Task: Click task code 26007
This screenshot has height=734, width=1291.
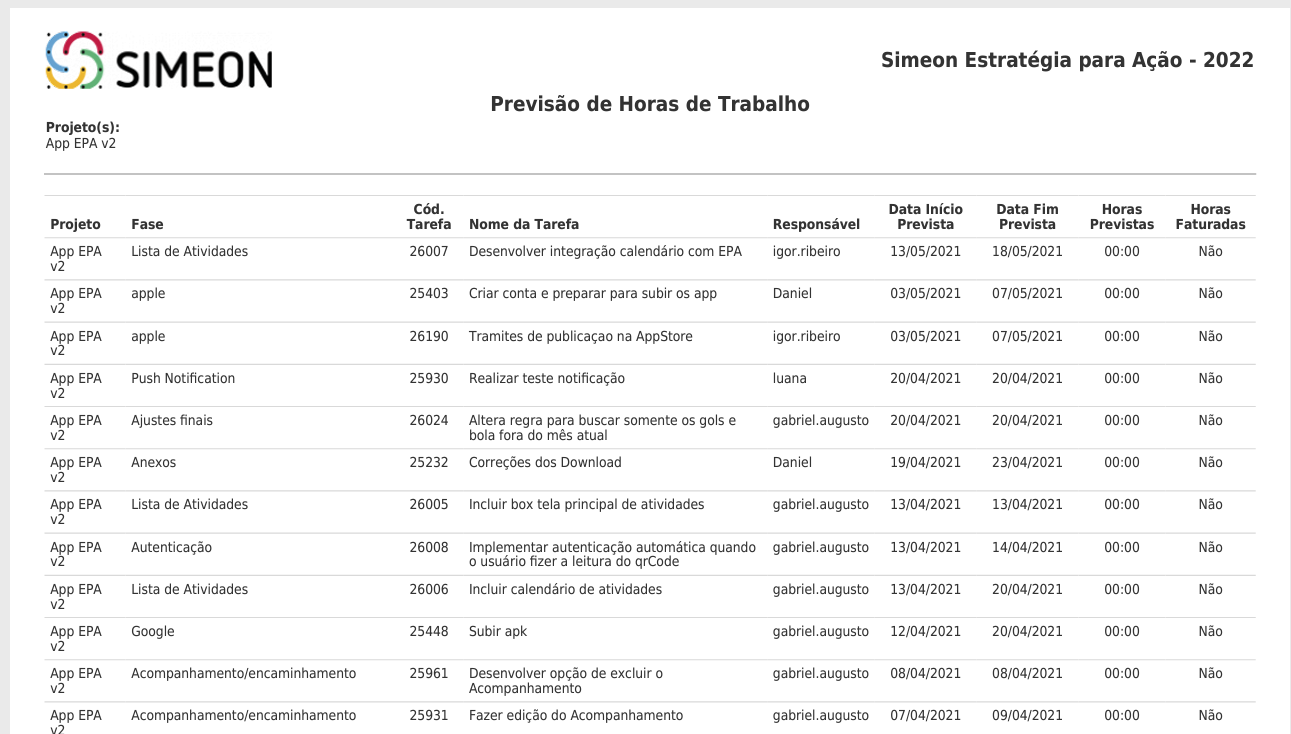Action: coord(429,252)
